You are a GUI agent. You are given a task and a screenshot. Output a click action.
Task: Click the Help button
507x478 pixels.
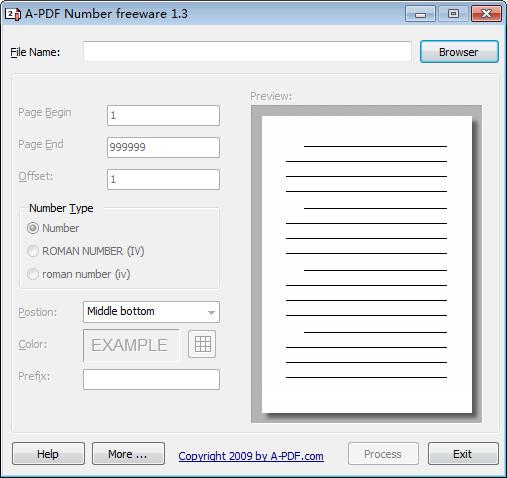click(48, 454)
